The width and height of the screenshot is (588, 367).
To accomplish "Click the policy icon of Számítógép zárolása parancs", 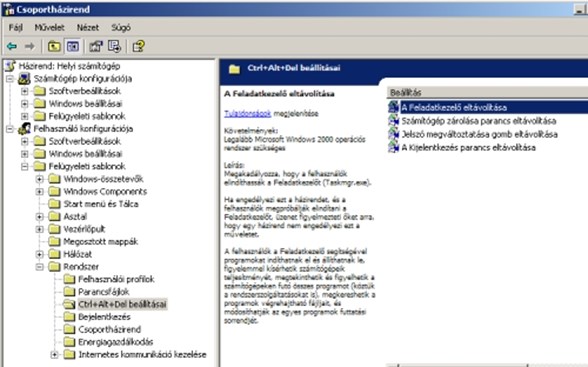I will point(393,121).
